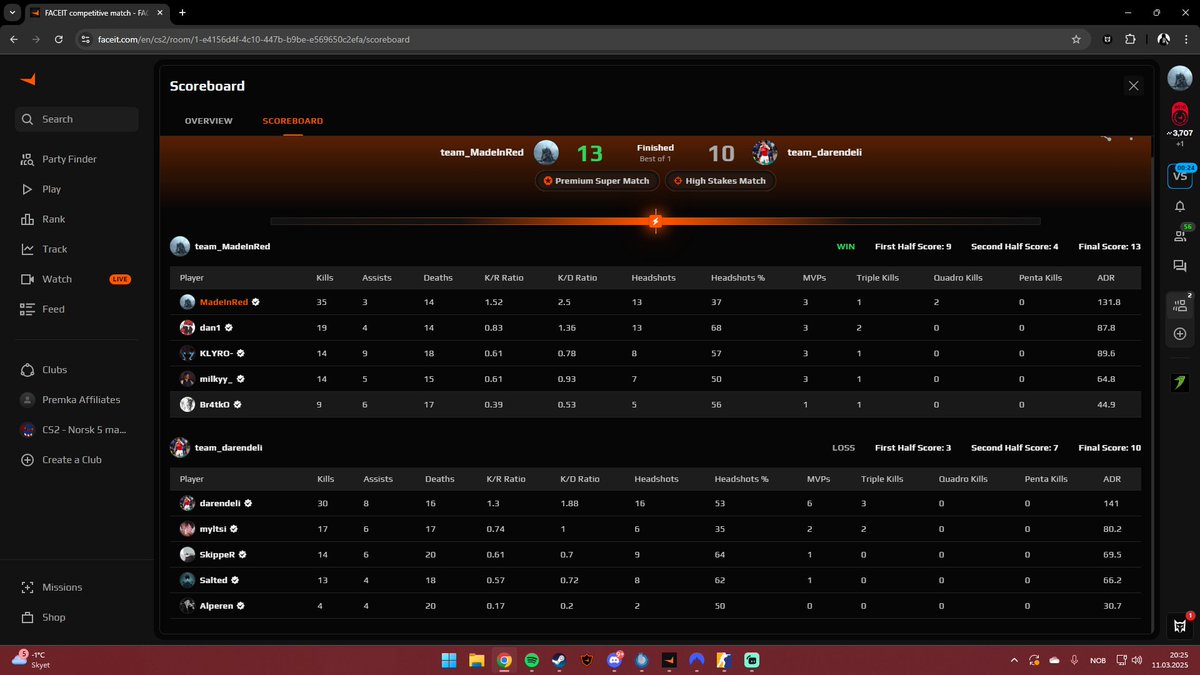Click the browser address bar URL
This screenshot has height=675, width=1200.
254,39
